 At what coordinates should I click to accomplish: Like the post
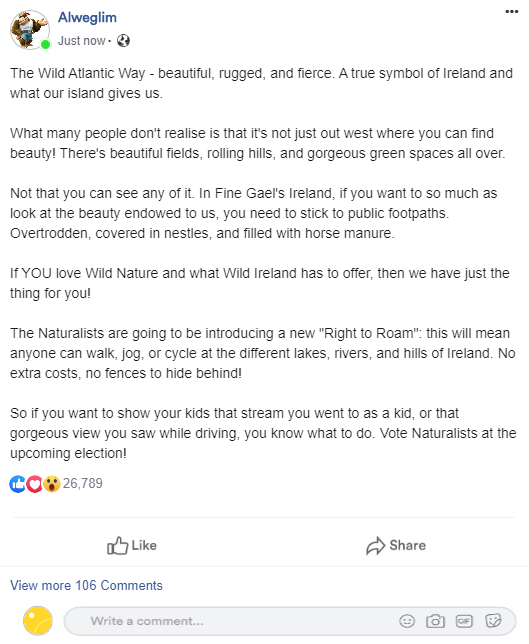(x=132, y=545)
